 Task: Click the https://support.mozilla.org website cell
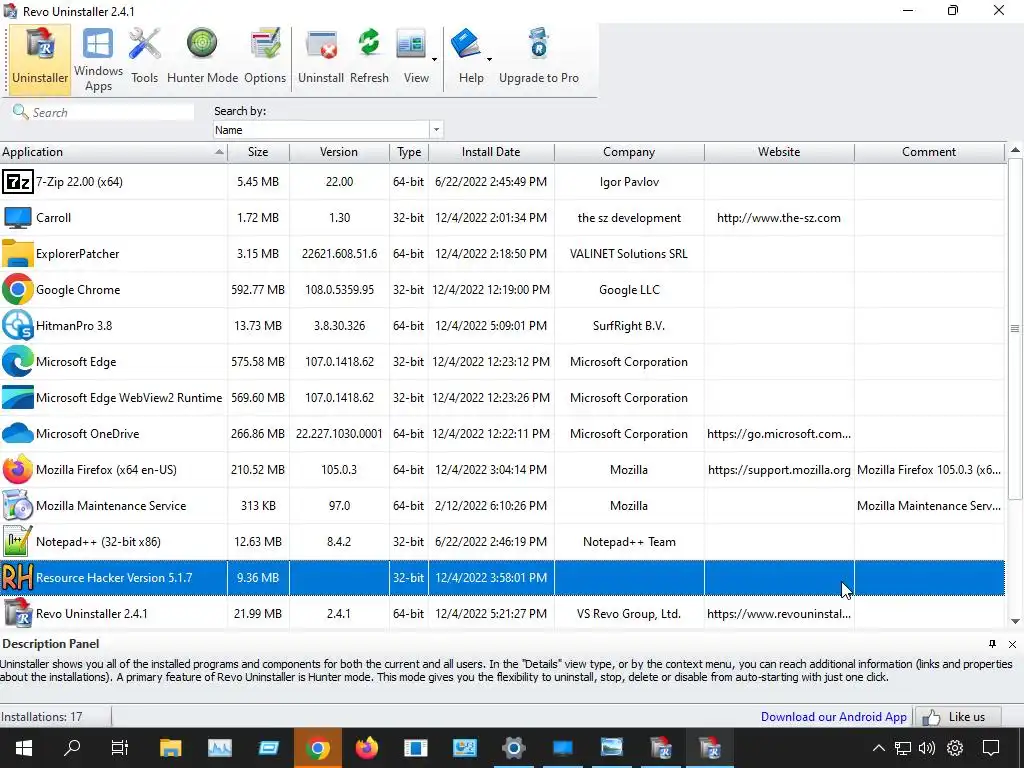[x=779, y=470]
